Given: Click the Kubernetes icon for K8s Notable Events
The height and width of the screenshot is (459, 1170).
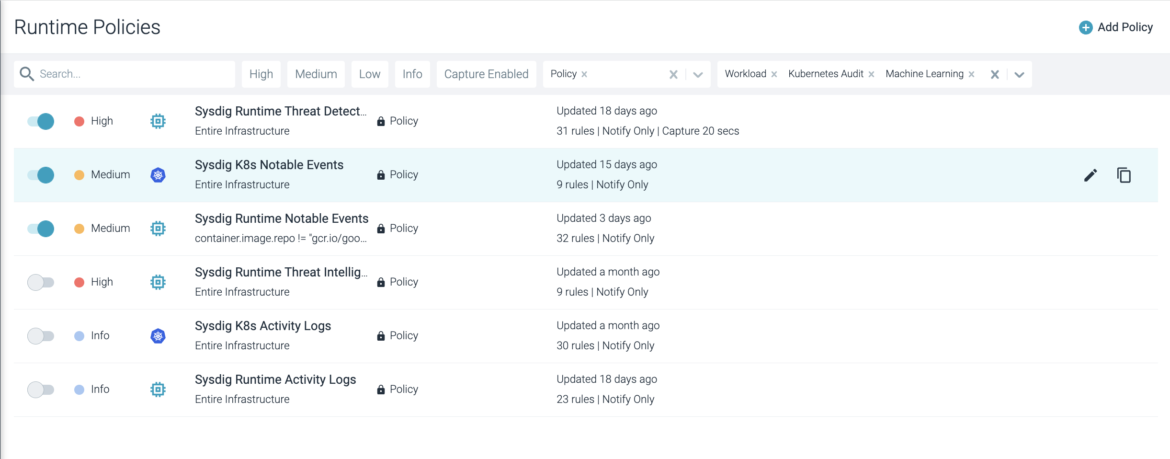Looking at the screenshot, I should point(157,175).
